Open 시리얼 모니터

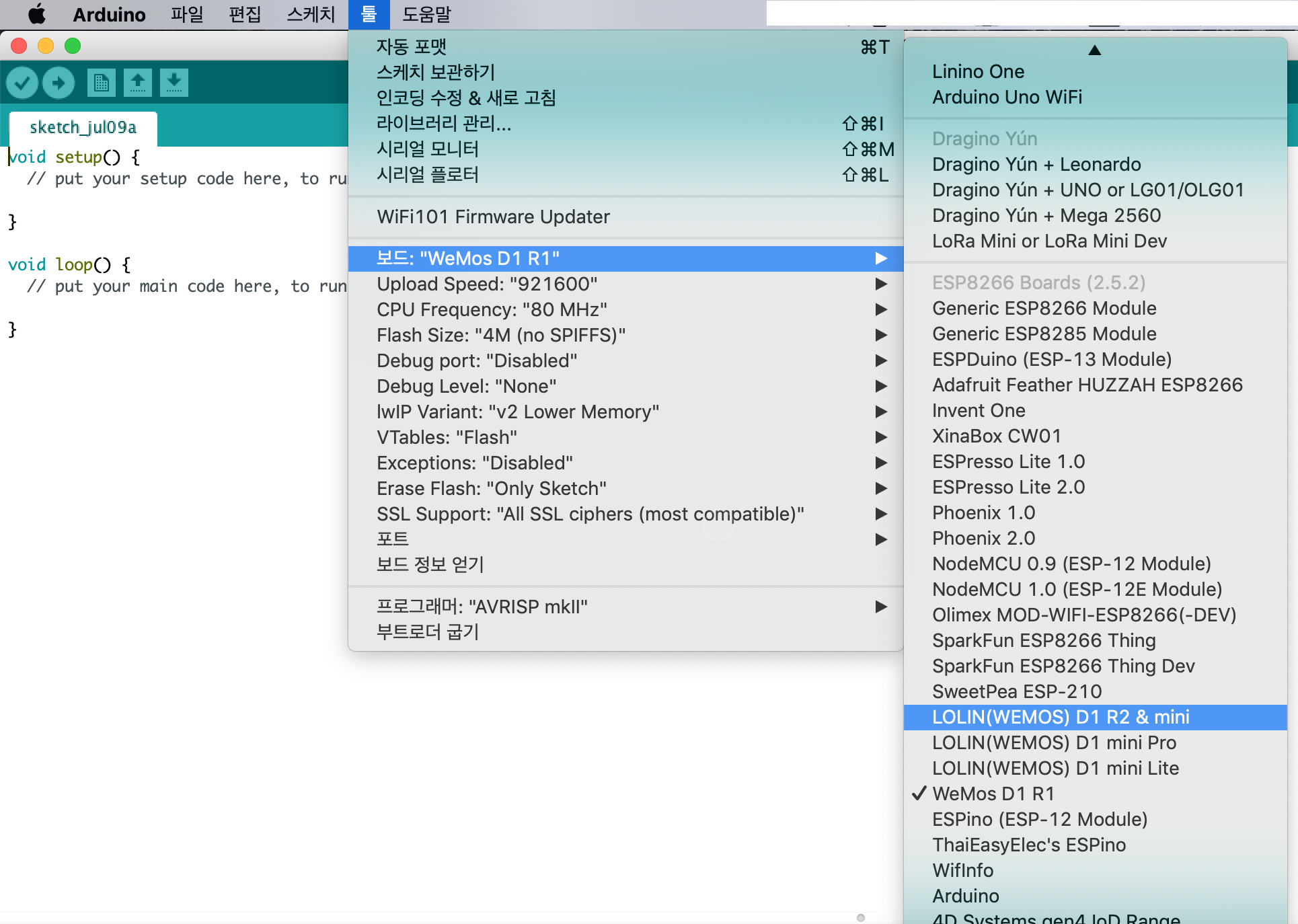point(625,149)
